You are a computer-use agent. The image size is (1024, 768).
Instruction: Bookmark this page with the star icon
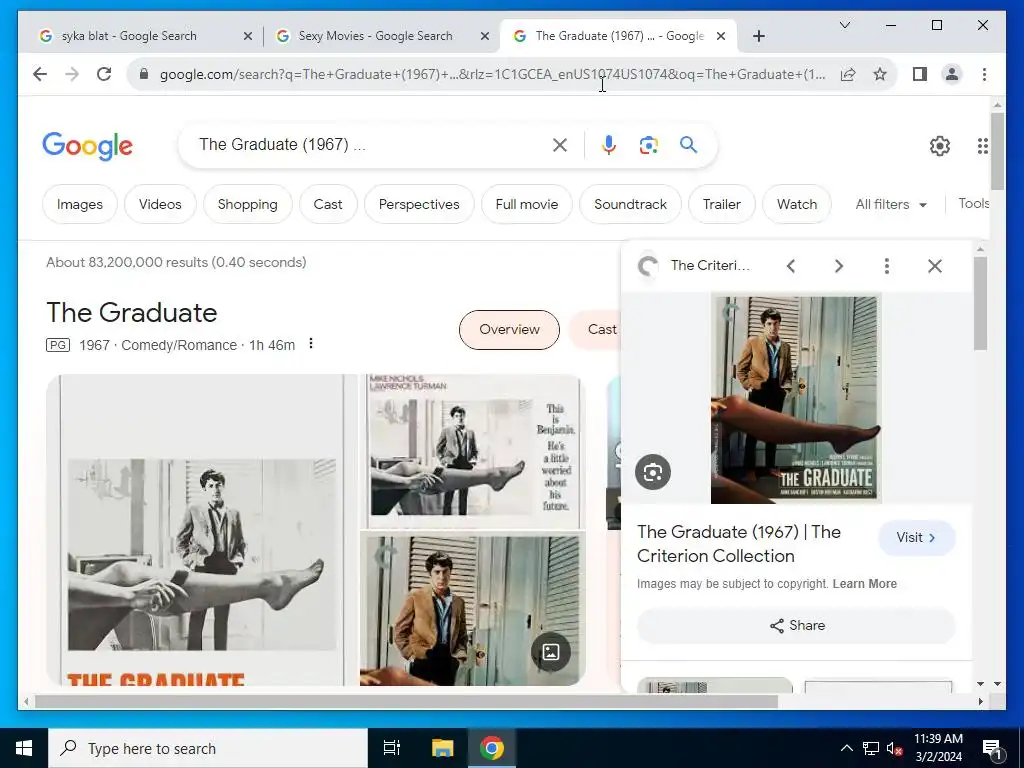(880, 74)
